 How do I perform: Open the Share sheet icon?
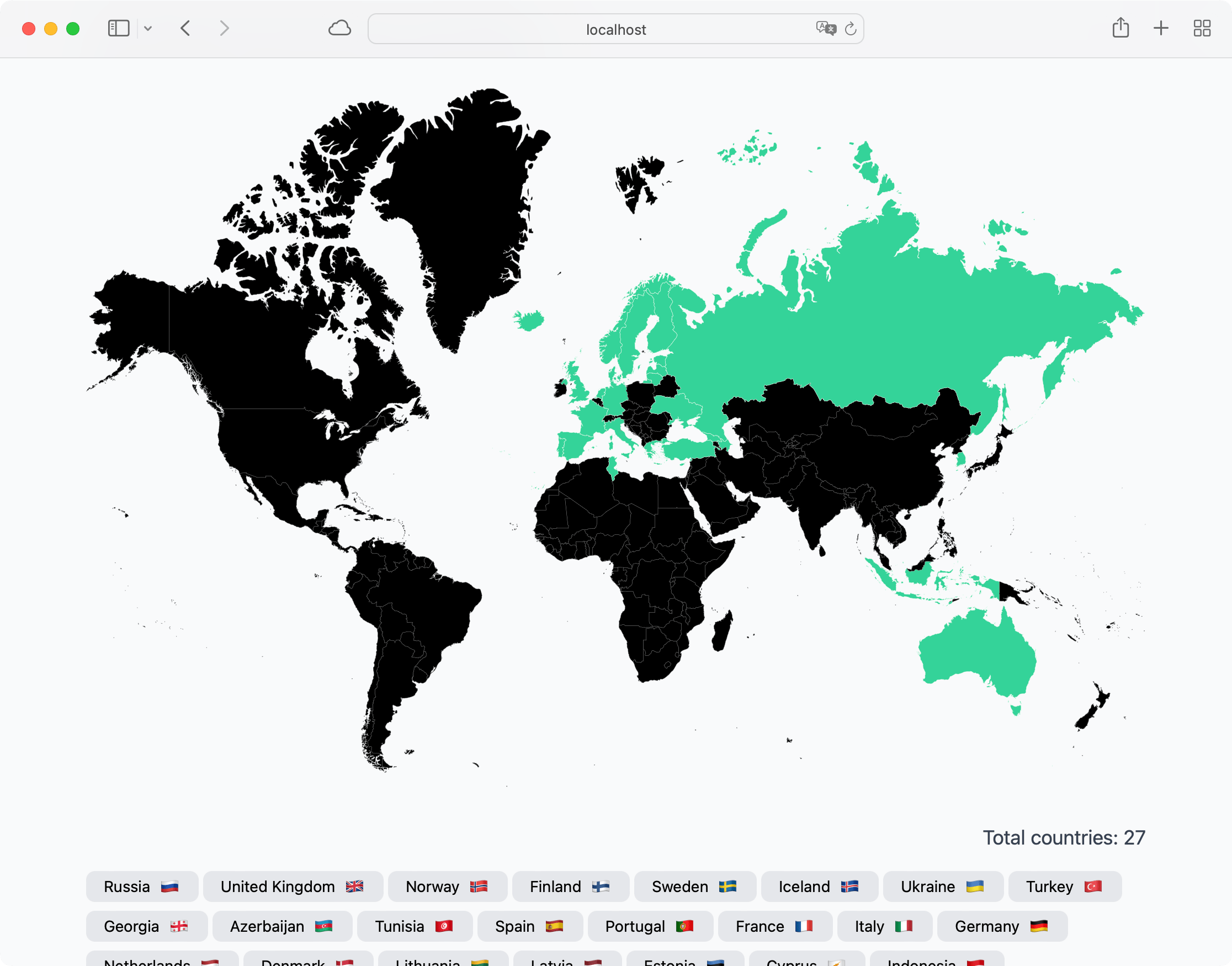point(1120,28)
